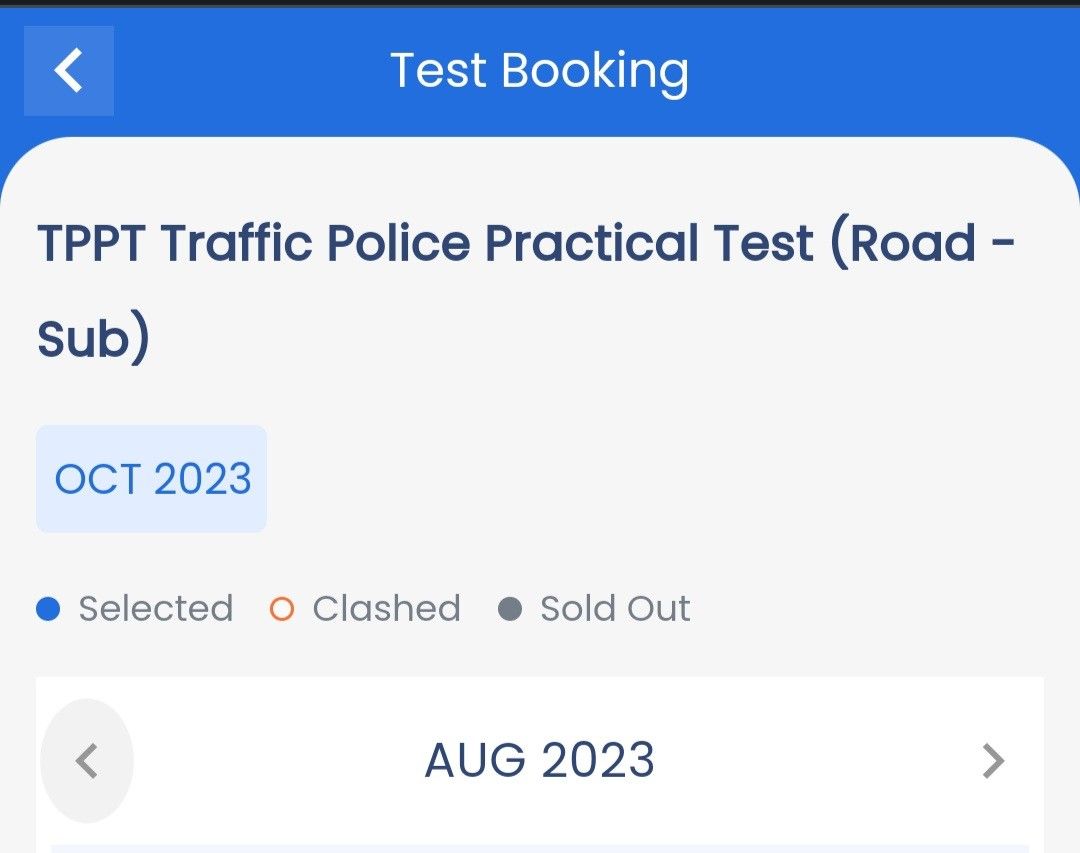Viewport: 1080px width, 853px height.
Task: Toggle the Selected status indicator
Action: coord(48,607)
